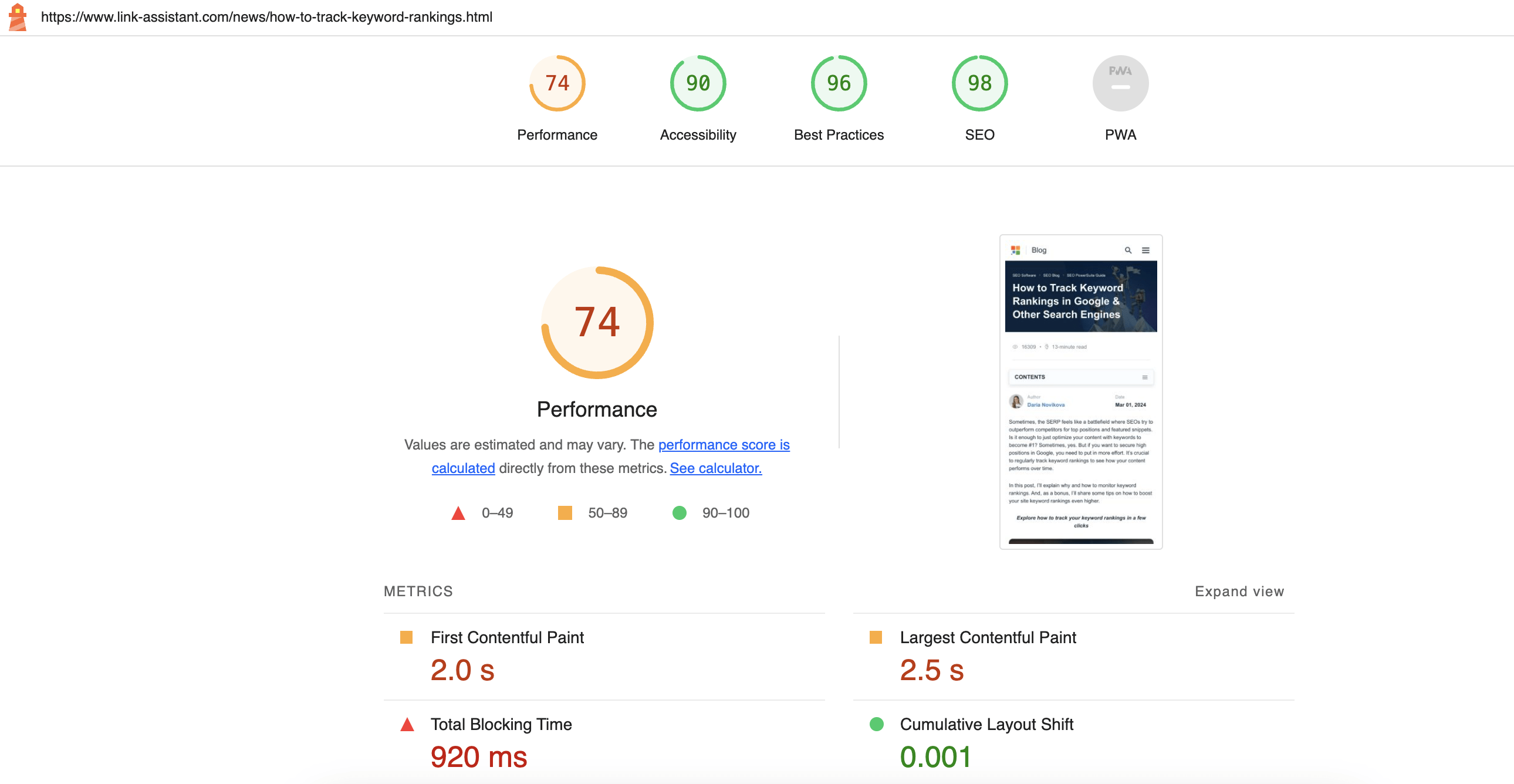The width and height of the screenshot is (1514, 784).
Task: Click the Best Practices category label
Action: click(838, 135)
